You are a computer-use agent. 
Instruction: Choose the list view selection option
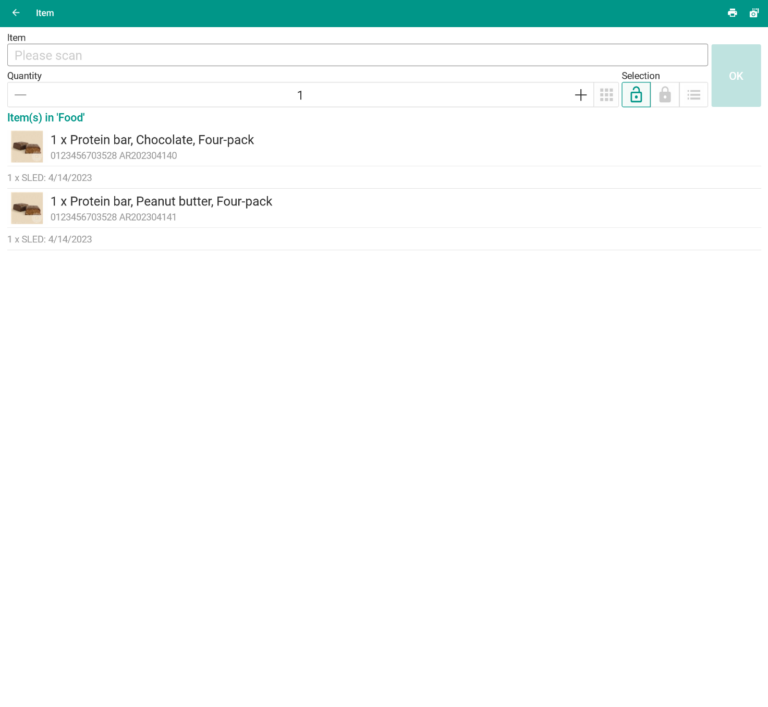(x=694, y=95)
